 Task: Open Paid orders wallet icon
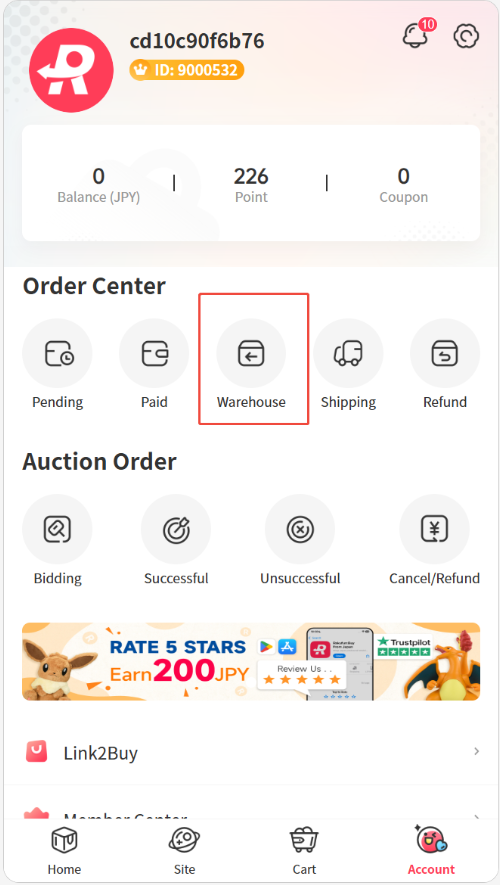154,353
